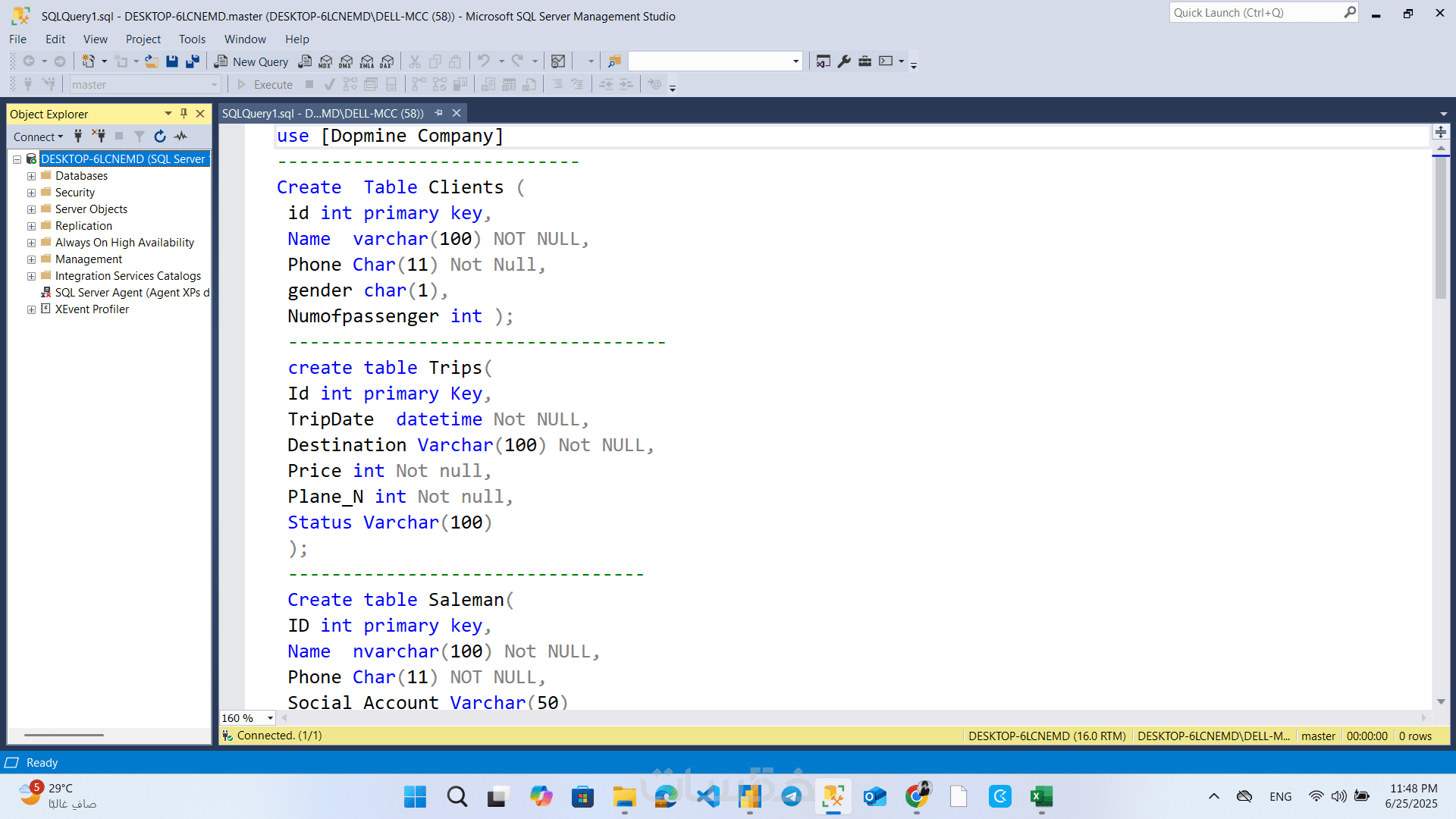Image resolution: width=1456 pixels, height=819 pixels.
Task: Pin the SQLQuery1.sql tab
Action: (438, 113)
